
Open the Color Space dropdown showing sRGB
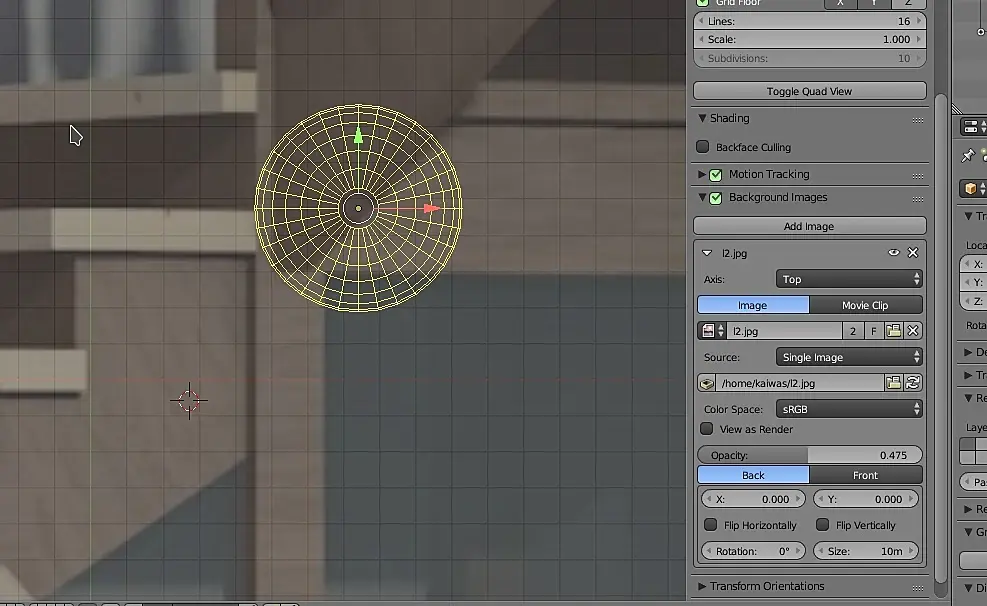849,409
